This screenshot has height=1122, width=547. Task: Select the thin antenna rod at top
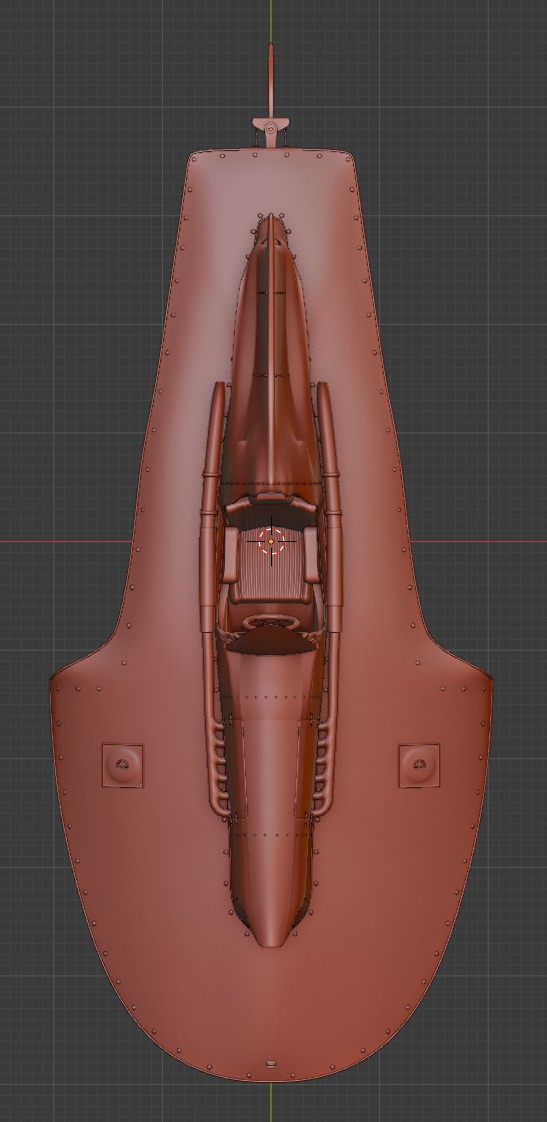[x=271, y=81]
